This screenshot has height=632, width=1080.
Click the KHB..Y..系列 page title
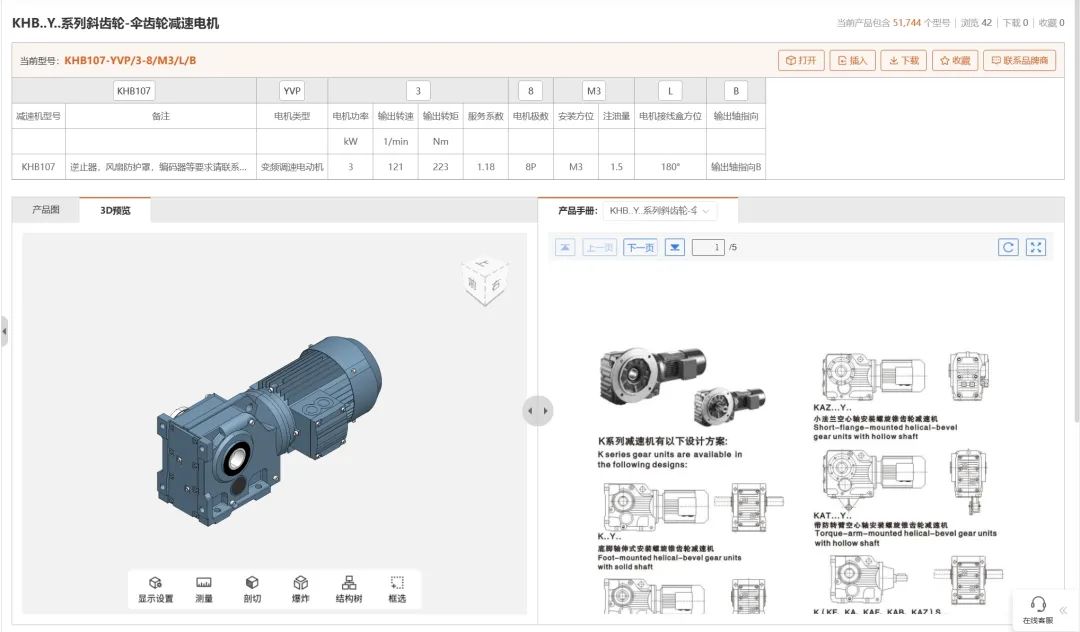pyautogui.click(x=116, y=23)
